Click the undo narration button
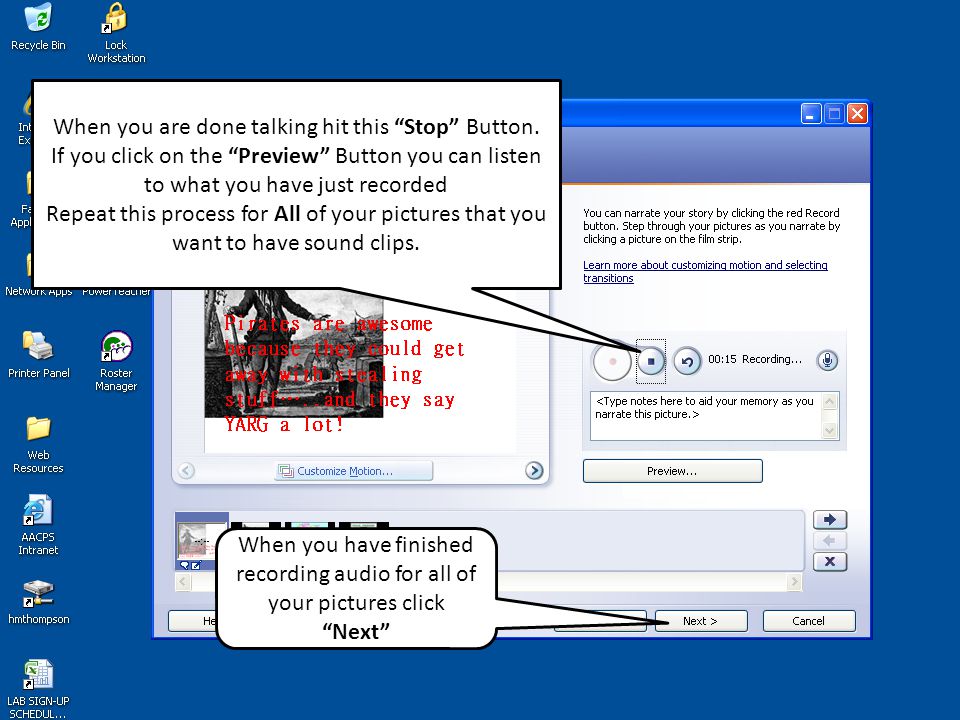960x720 pixels. click(x=687, y=361)
